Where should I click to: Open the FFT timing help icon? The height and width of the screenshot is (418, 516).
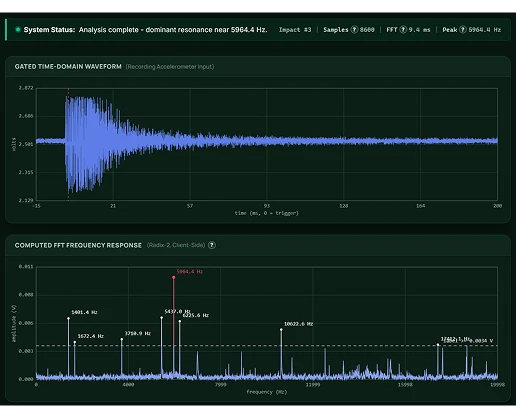[403, 30]
